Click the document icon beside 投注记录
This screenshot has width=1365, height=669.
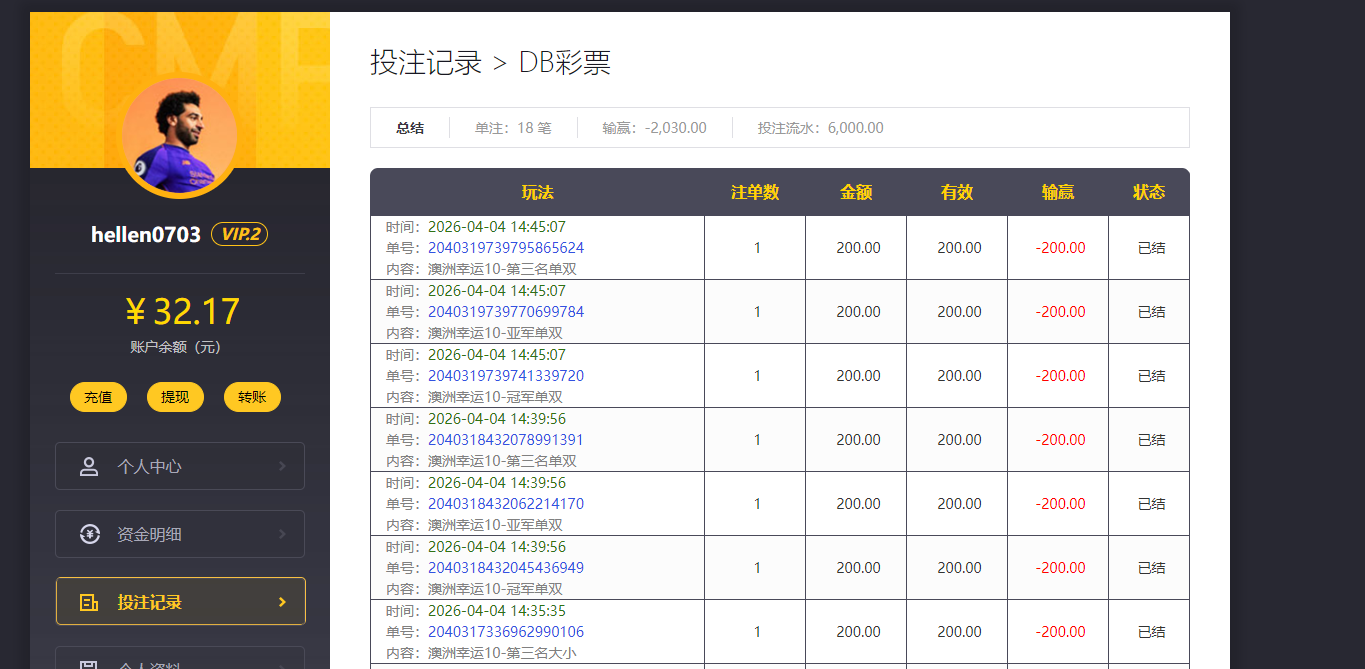[x=88, y=602]
